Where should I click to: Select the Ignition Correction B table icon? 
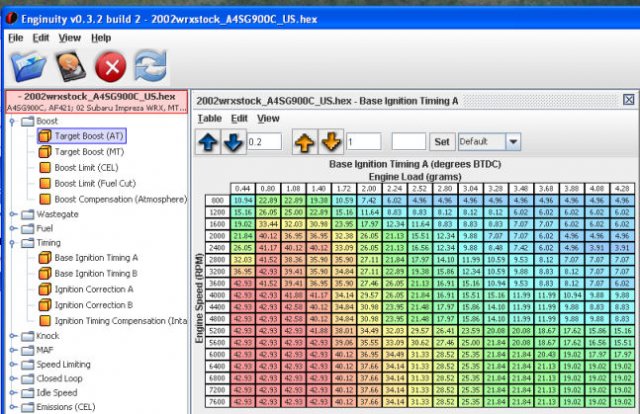pos(45,305)
